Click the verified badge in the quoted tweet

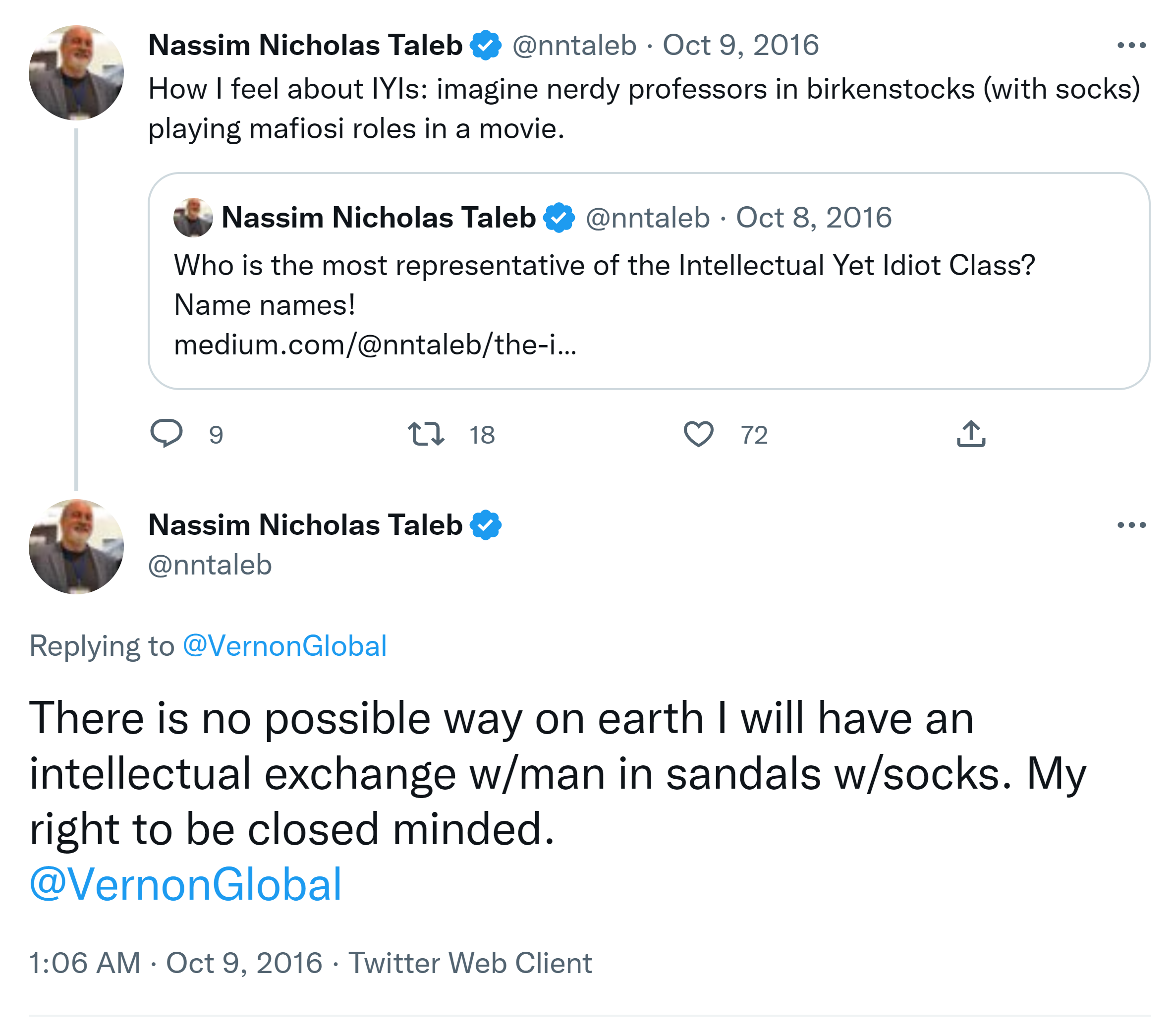click(x=559, y=218)
